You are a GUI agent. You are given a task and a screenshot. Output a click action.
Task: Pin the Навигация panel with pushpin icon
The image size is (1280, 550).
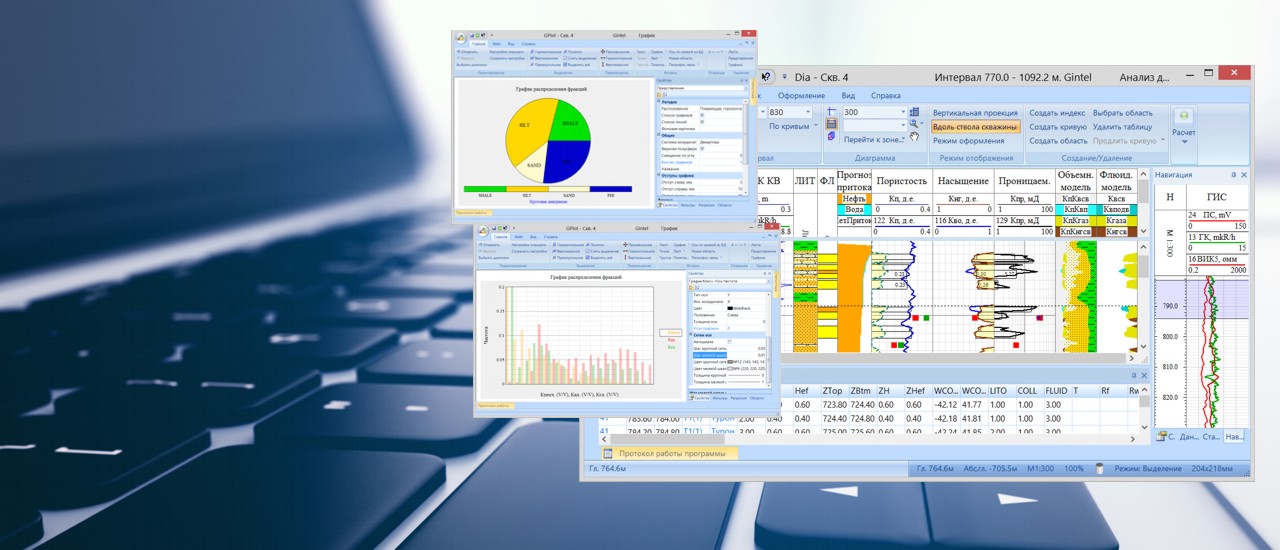click(1233, 175)
